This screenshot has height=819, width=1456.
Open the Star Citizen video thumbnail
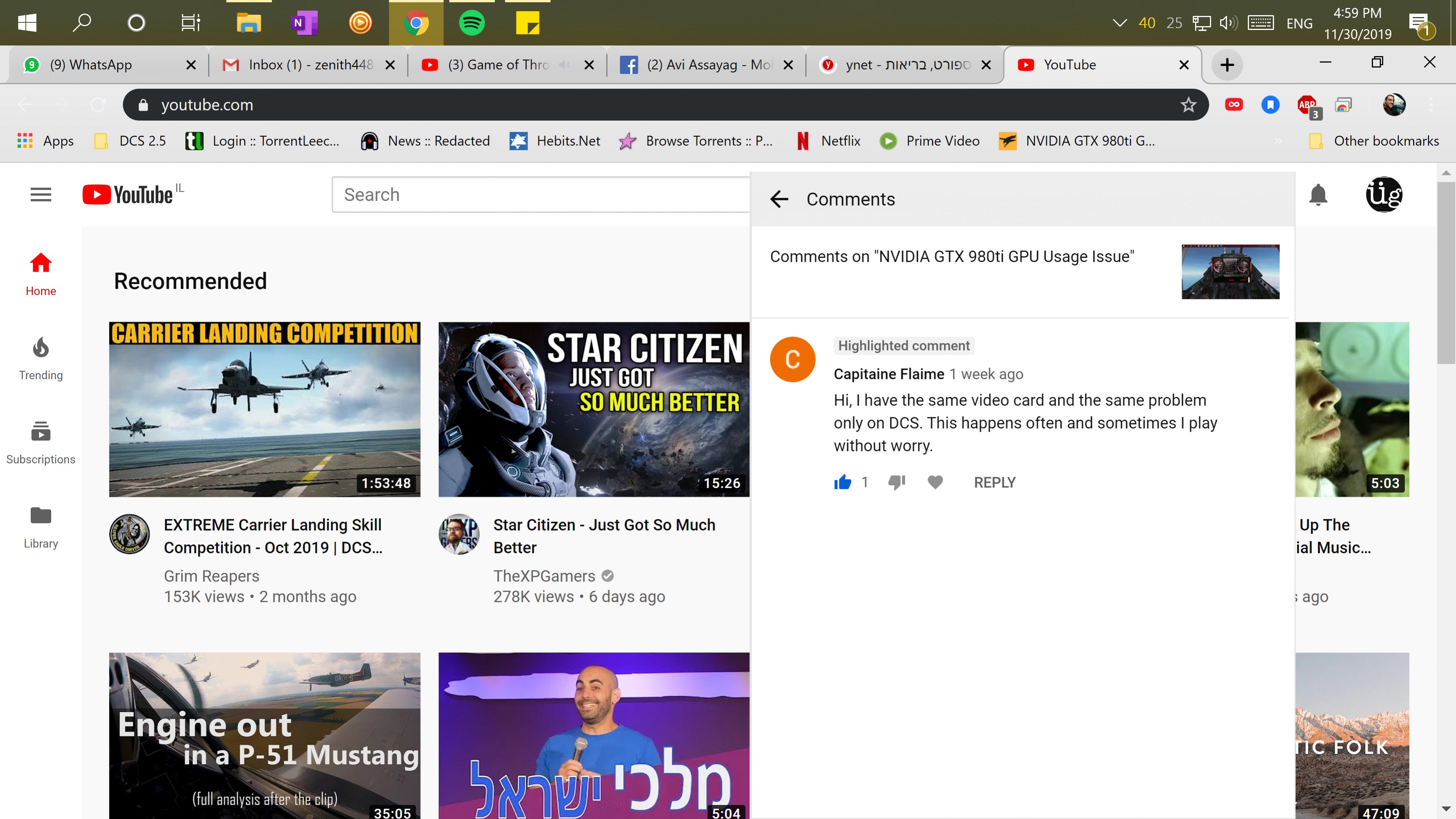click(594, 409)
